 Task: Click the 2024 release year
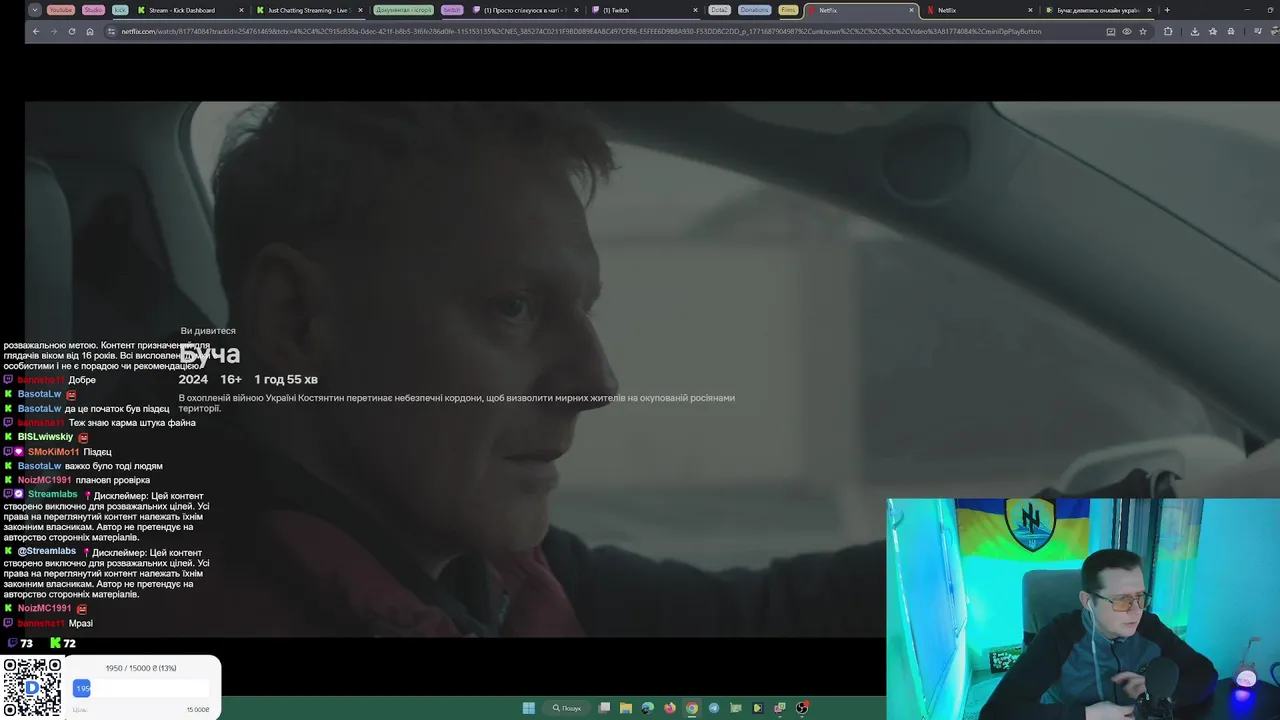click(193, 380)
